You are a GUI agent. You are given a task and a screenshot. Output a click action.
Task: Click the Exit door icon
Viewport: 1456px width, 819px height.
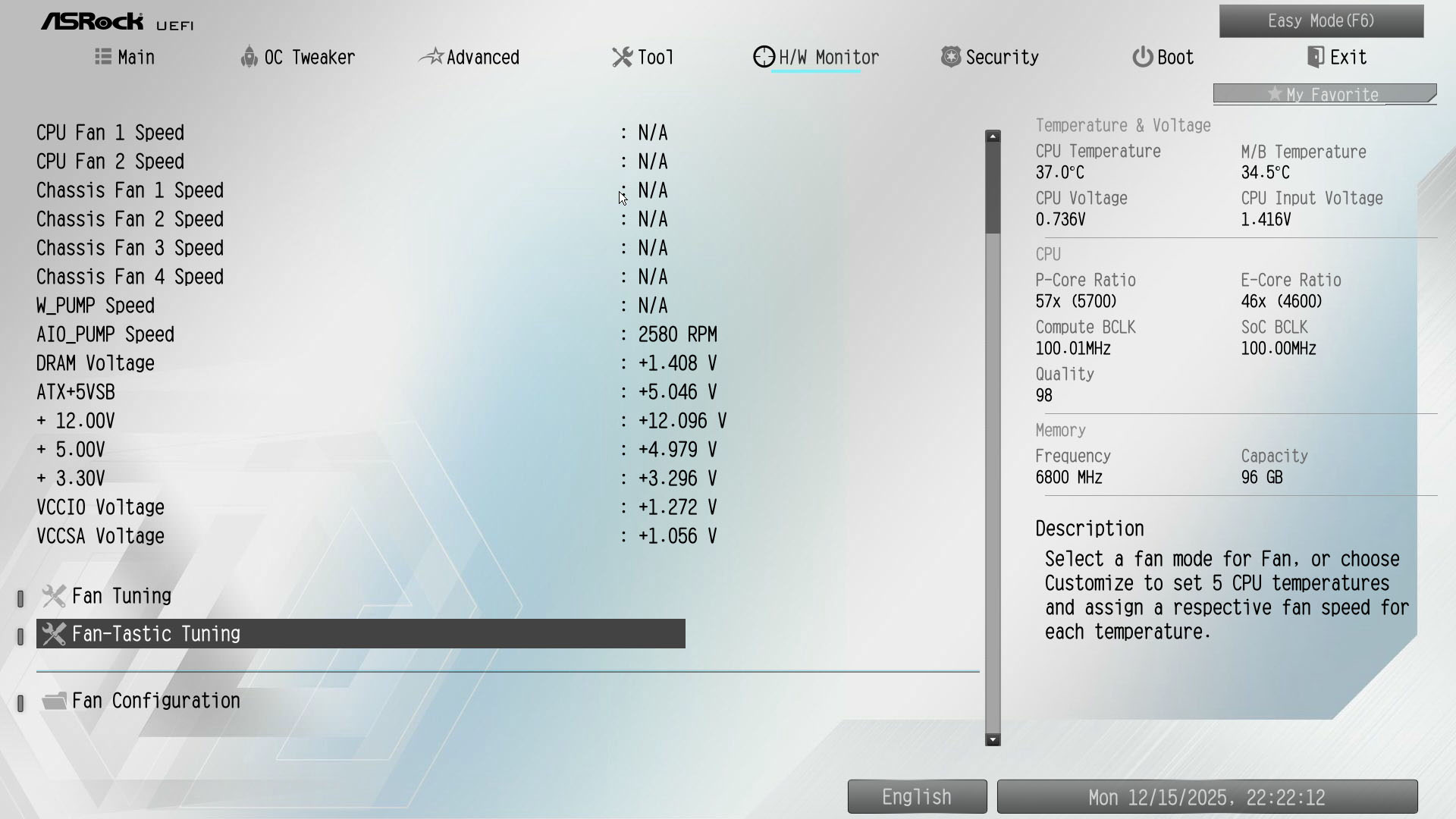tap(1316, 57)
